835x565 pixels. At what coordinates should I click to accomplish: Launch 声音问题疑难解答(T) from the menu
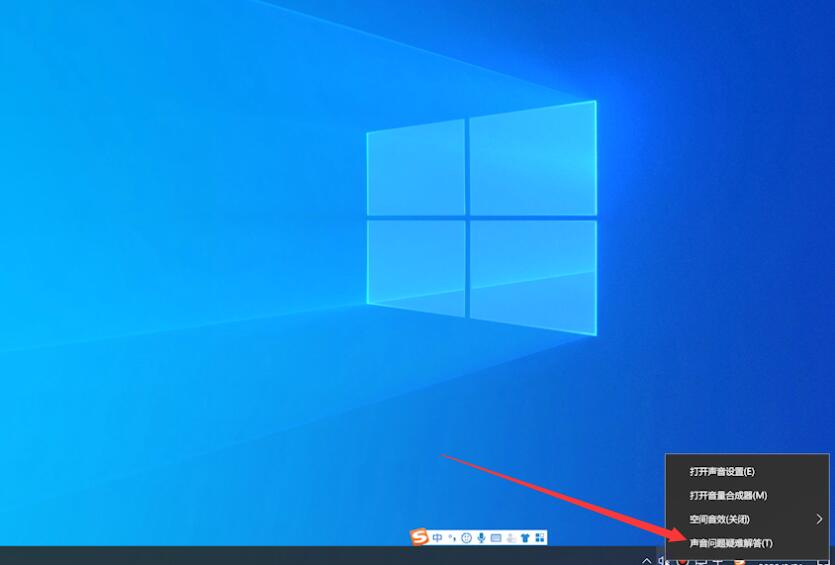tap(747, 543)
